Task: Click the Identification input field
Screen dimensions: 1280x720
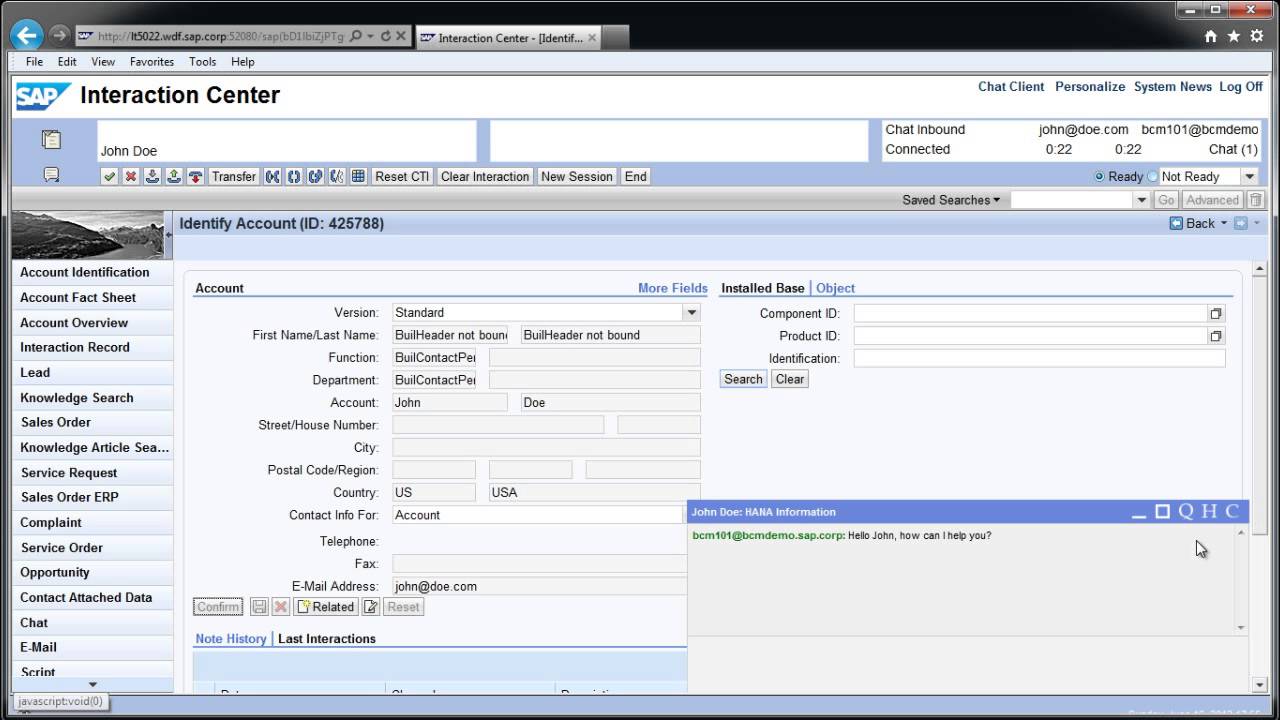Action: (x=1039, y=358)
